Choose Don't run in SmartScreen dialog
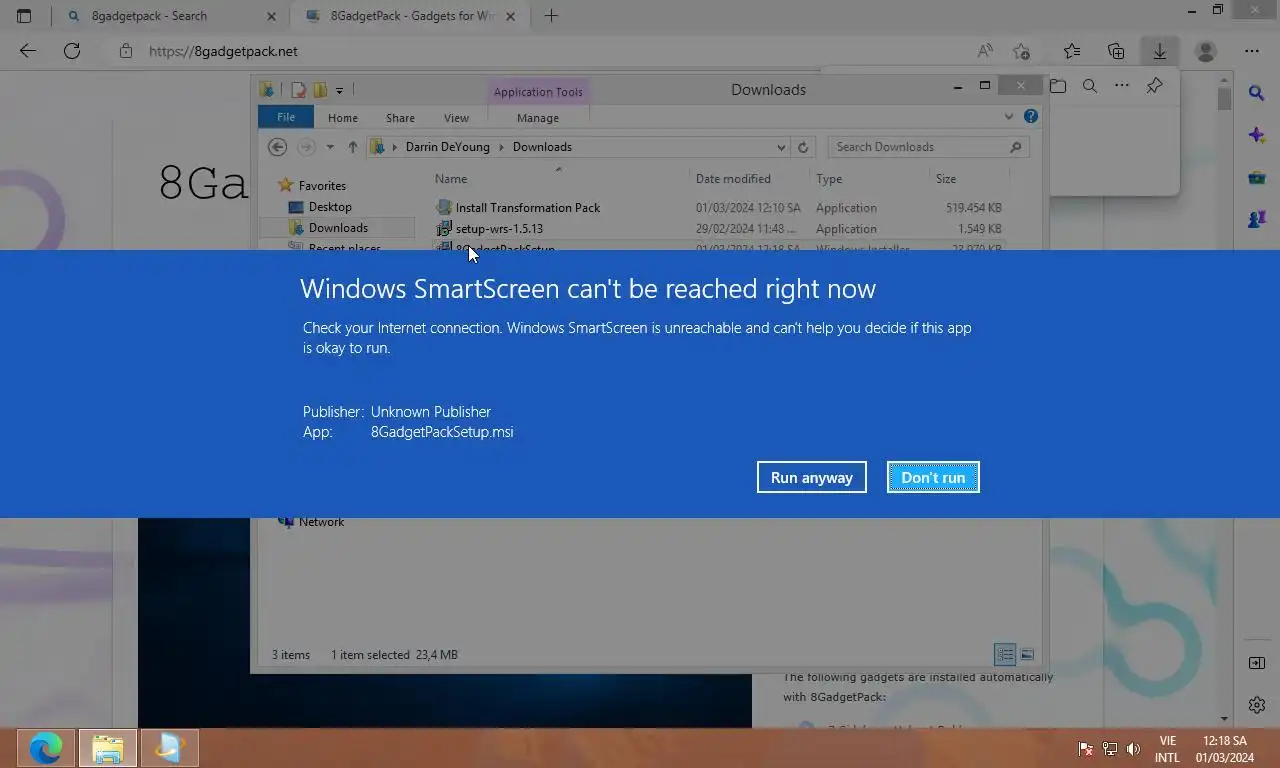 [933, 477]
